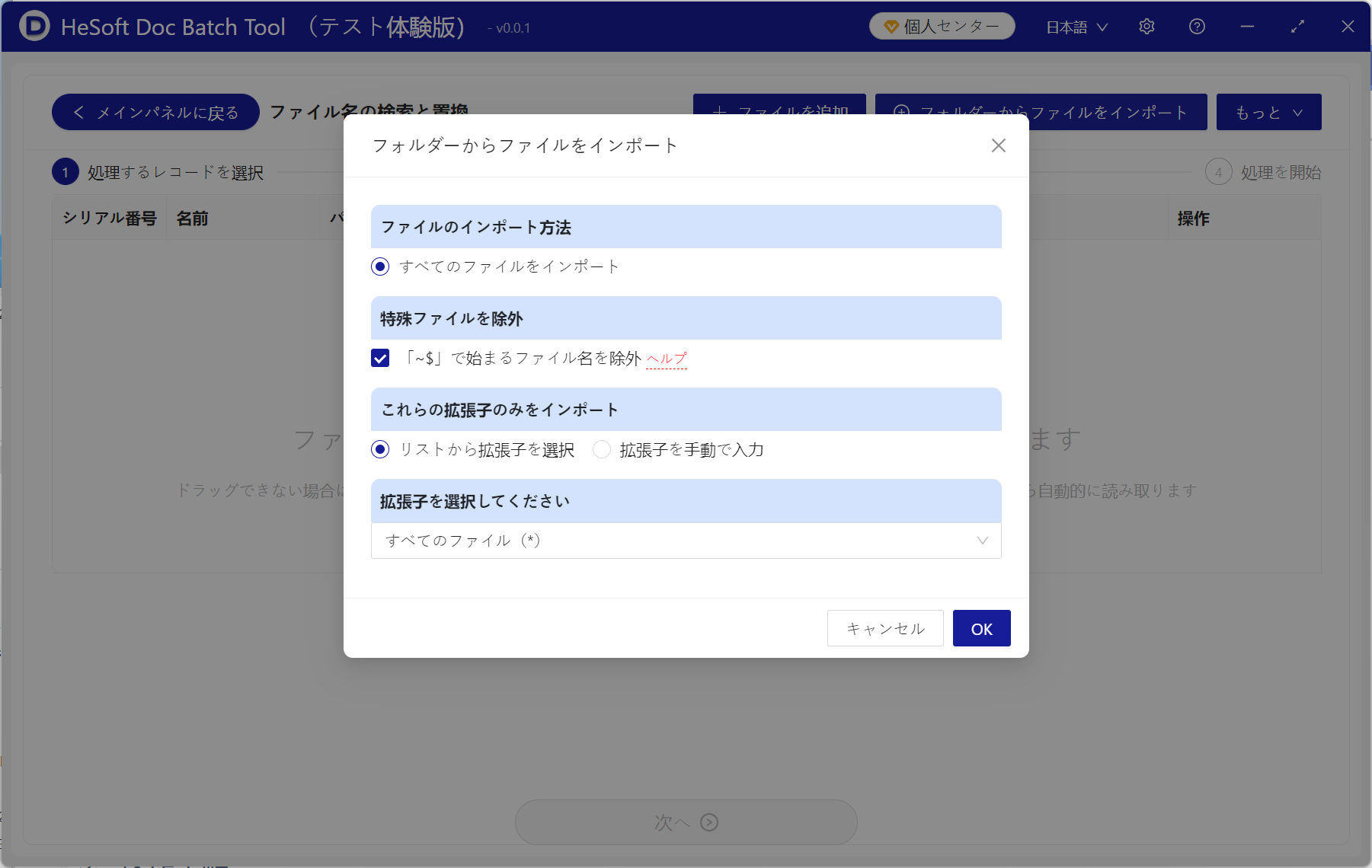1372x868 pixels.
Task: Minimize the HeSoft window
Action: 1247,27
